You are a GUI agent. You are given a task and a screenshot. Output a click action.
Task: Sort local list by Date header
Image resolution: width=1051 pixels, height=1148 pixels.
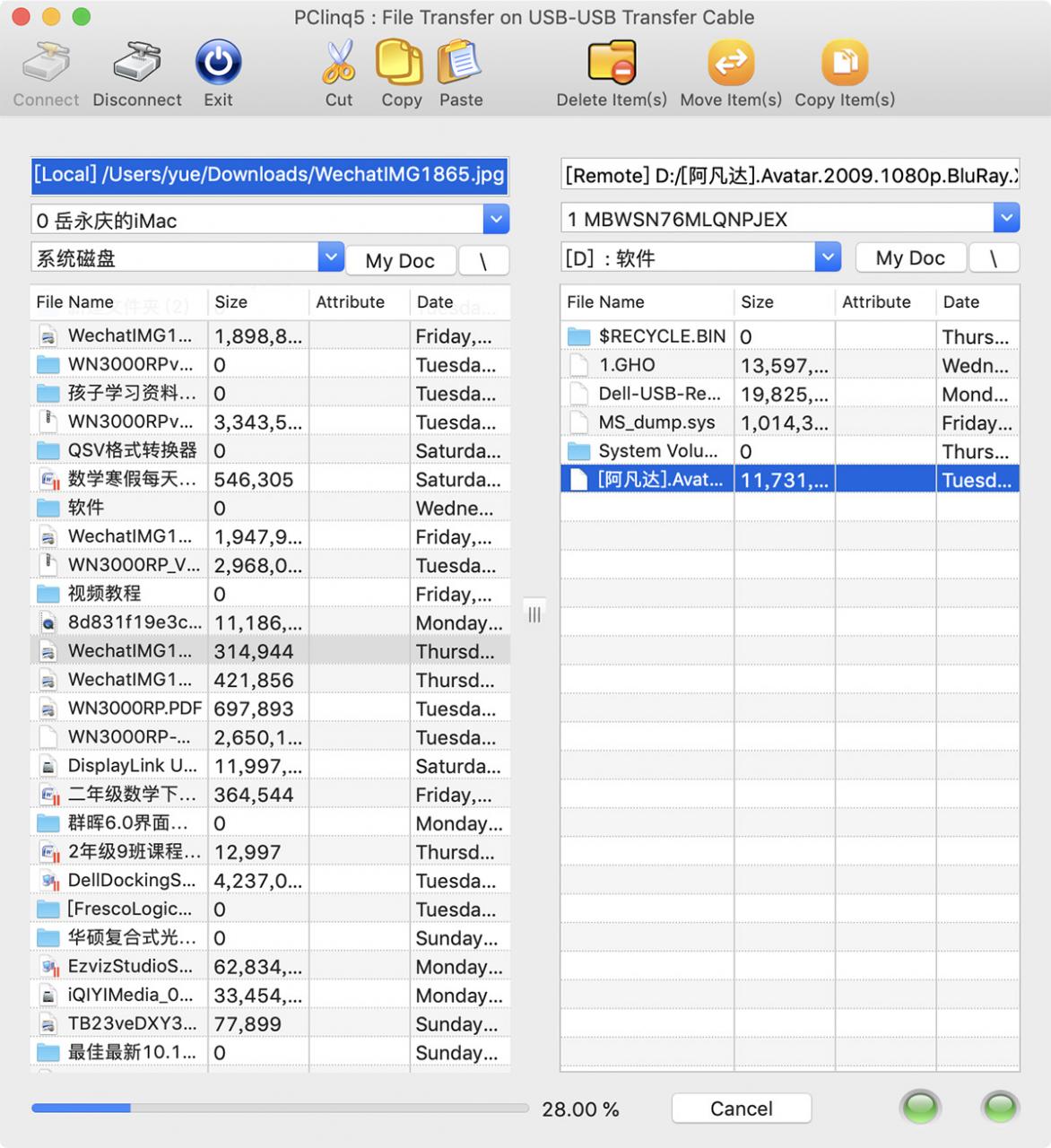coord(460,302)
